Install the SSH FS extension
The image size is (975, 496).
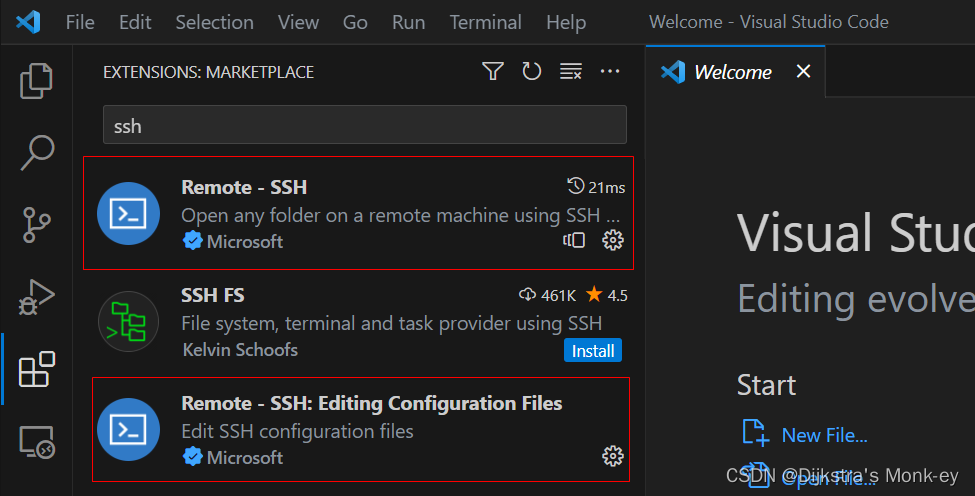coord(592,350)
